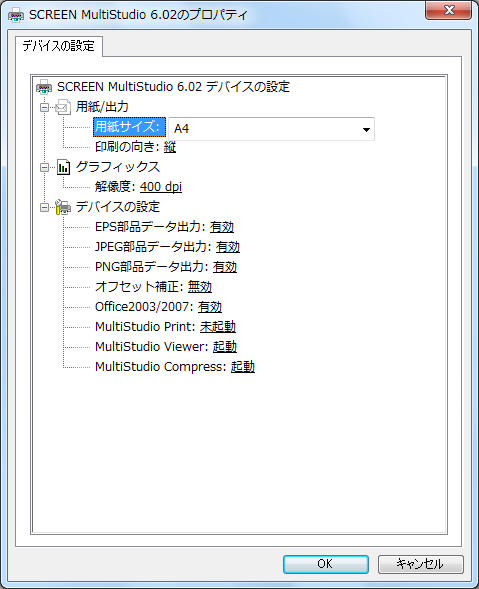
Task: Select the Office2003/2007: label
Action: point(144,307)
